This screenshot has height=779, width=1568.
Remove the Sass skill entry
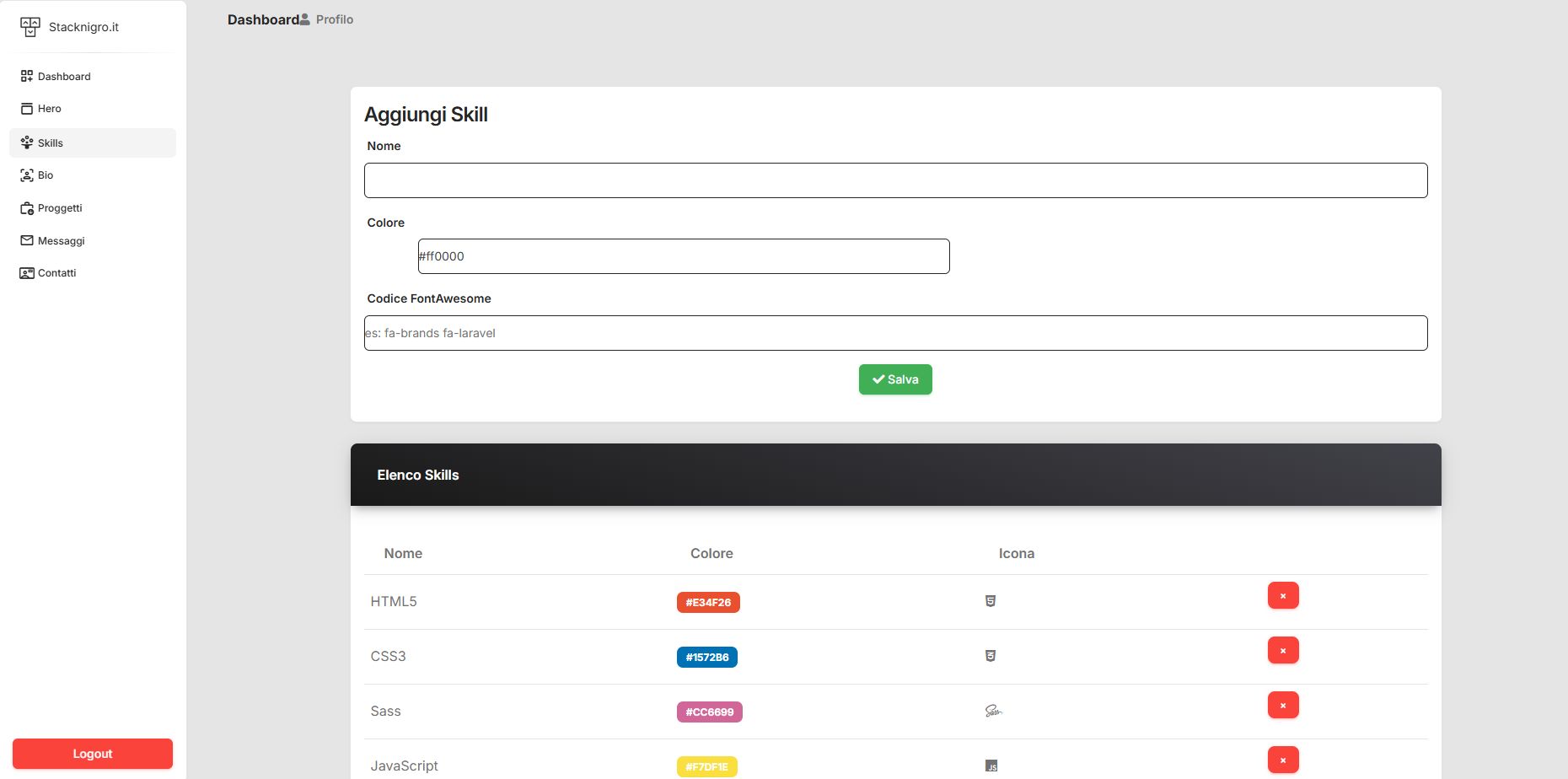coord(1282,706)
